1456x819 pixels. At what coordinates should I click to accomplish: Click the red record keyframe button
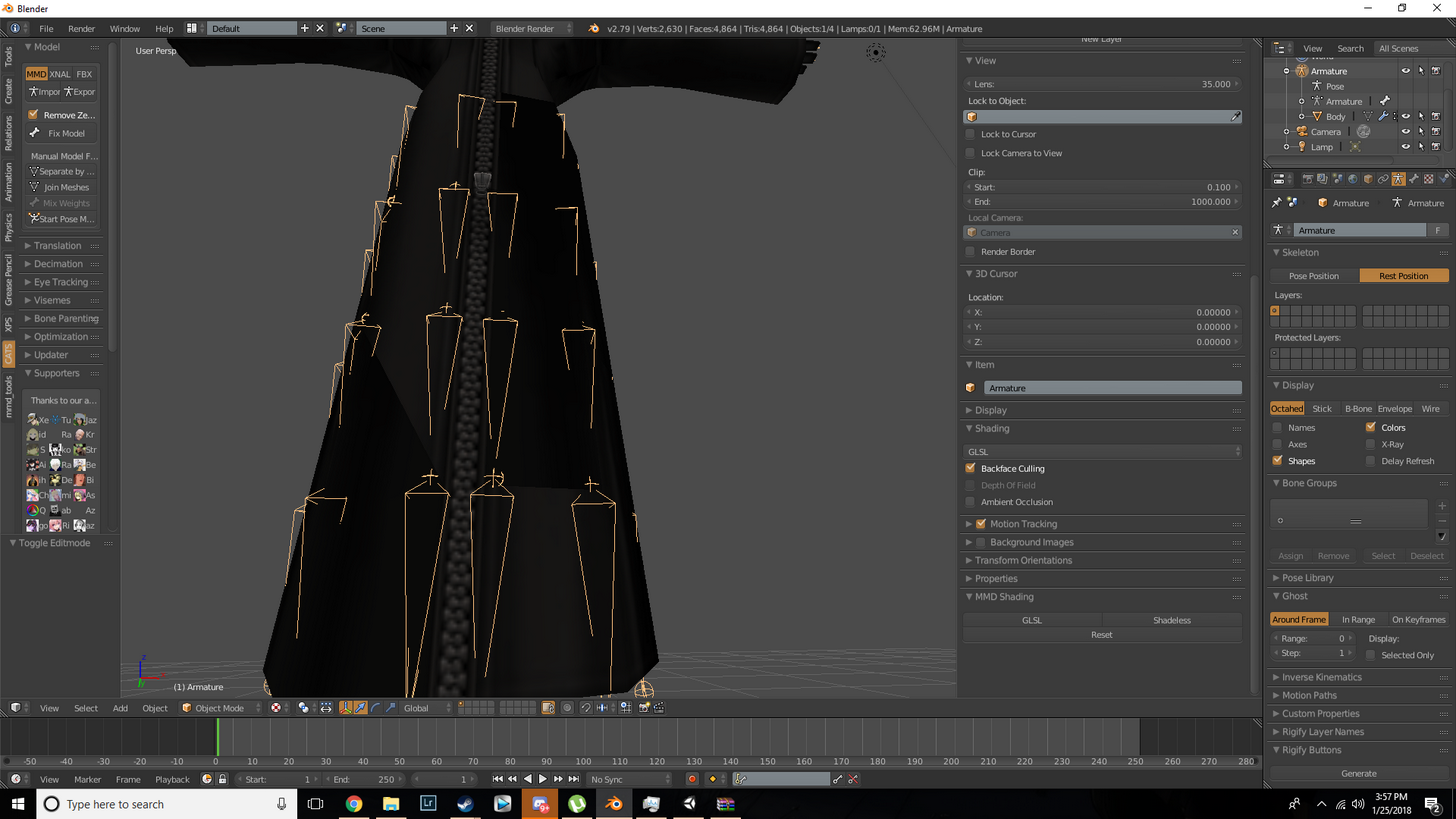tap(691, 779)
